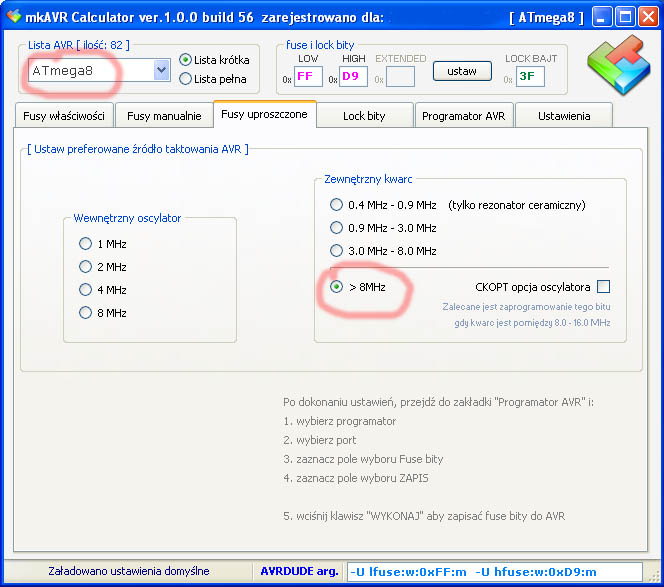Click the HIGH fuse field showing D9
The height and width of the screenshot is (587, 664).
click(x=353, y=76)
